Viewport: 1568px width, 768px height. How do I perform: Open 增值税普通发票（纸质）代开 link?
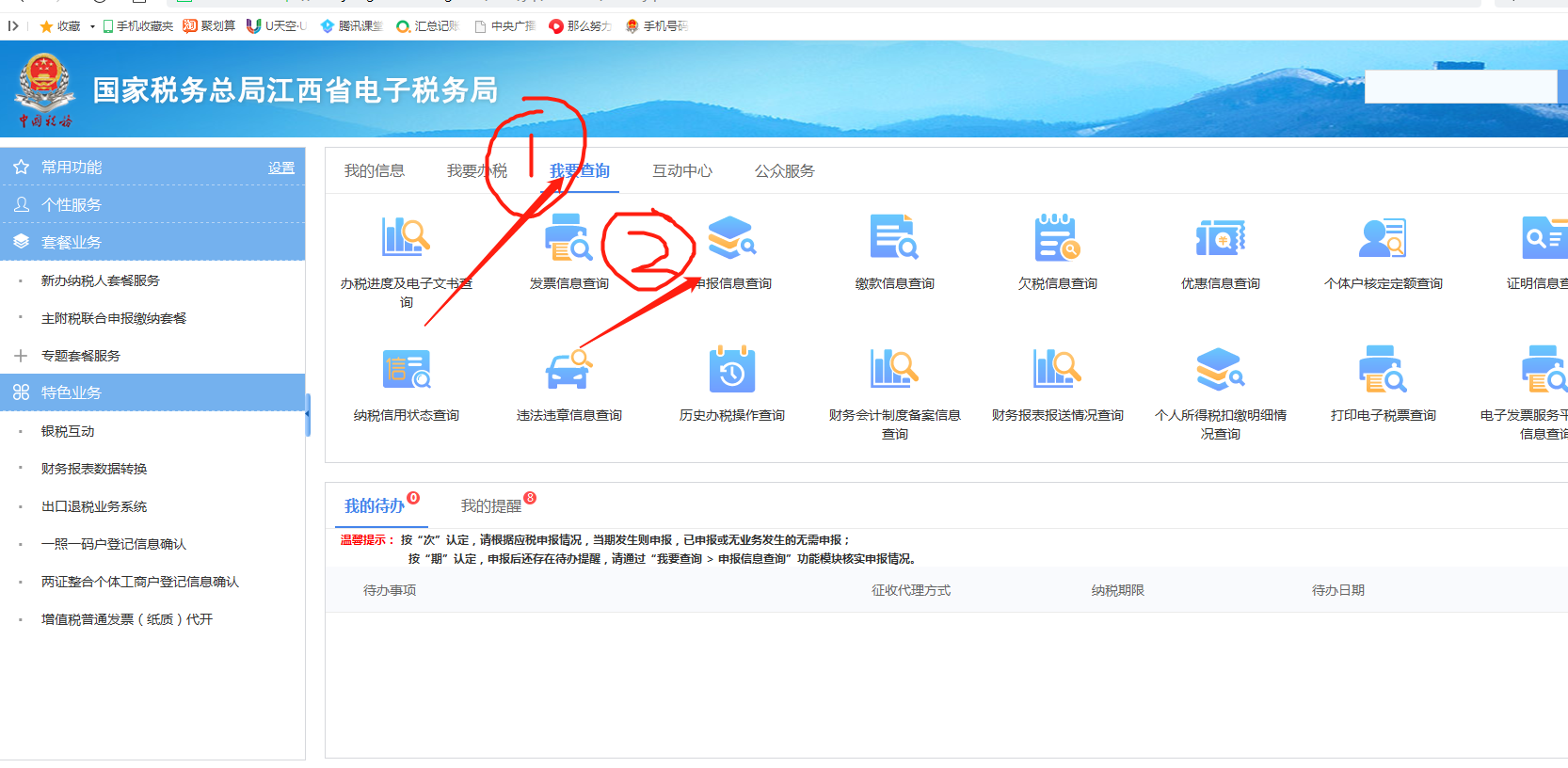[x=127, y=619]
